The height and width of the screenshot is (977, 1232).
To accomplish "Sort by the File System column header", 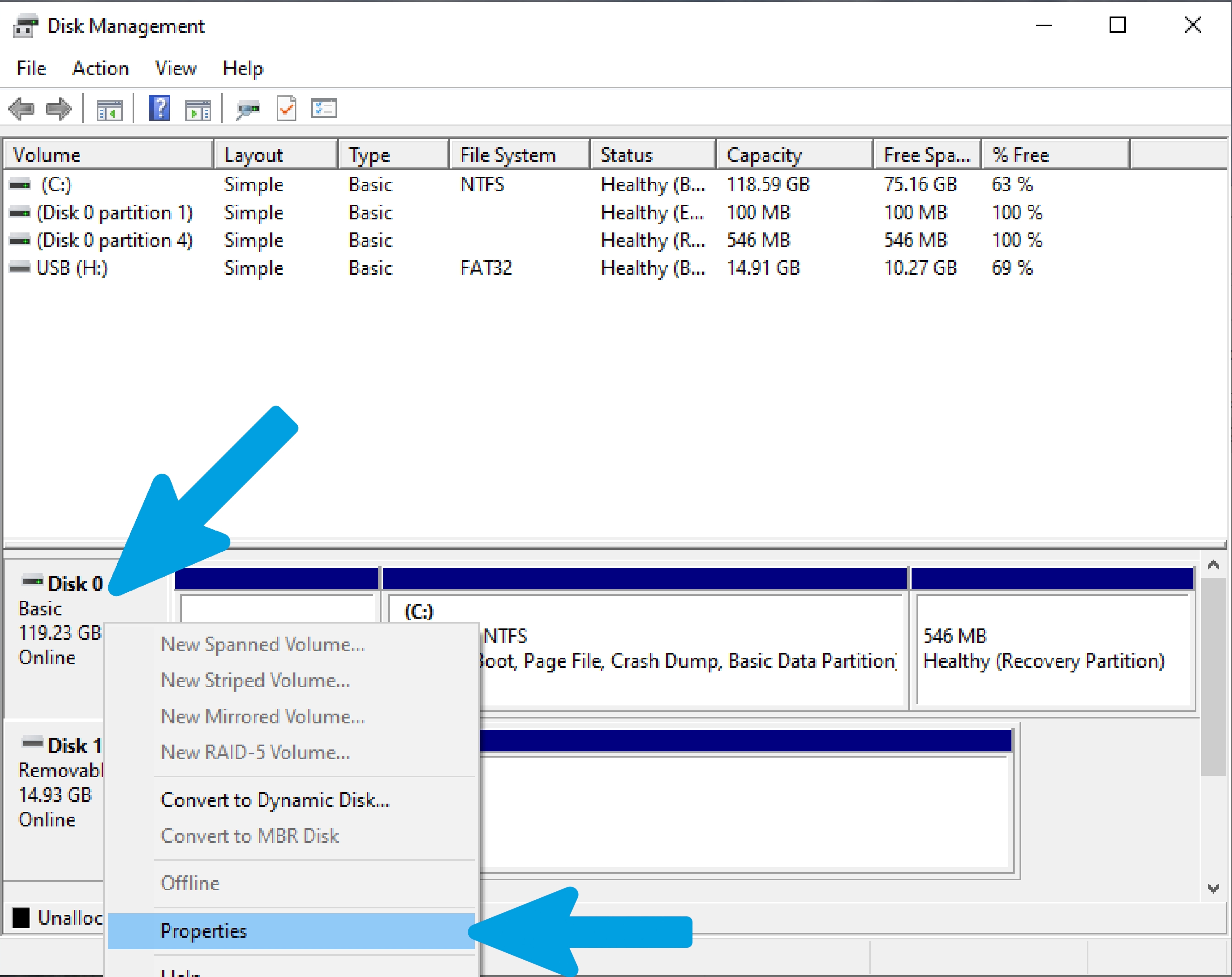I will point(520,155).
